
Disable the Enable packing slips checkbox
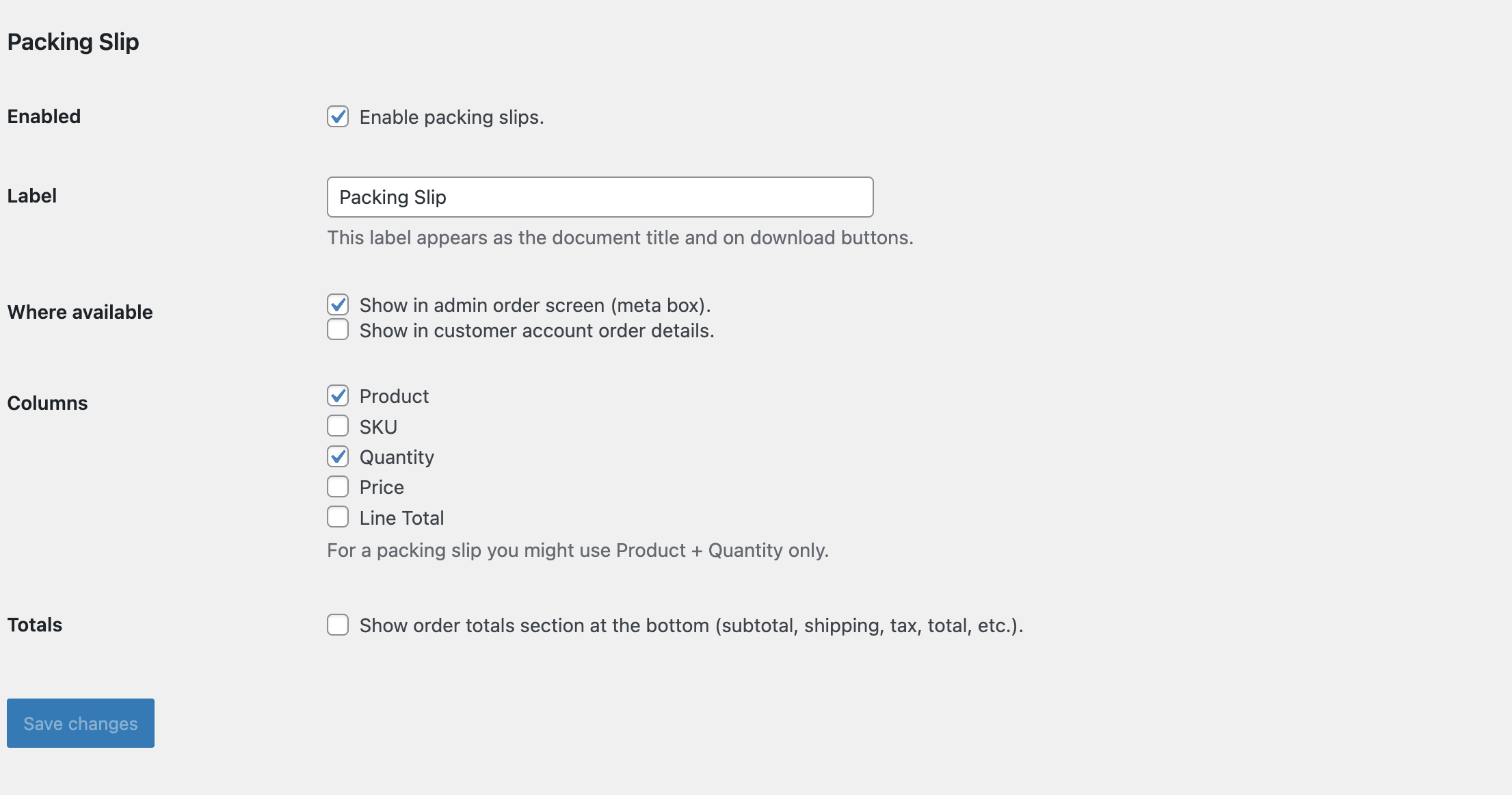[338, 117]
